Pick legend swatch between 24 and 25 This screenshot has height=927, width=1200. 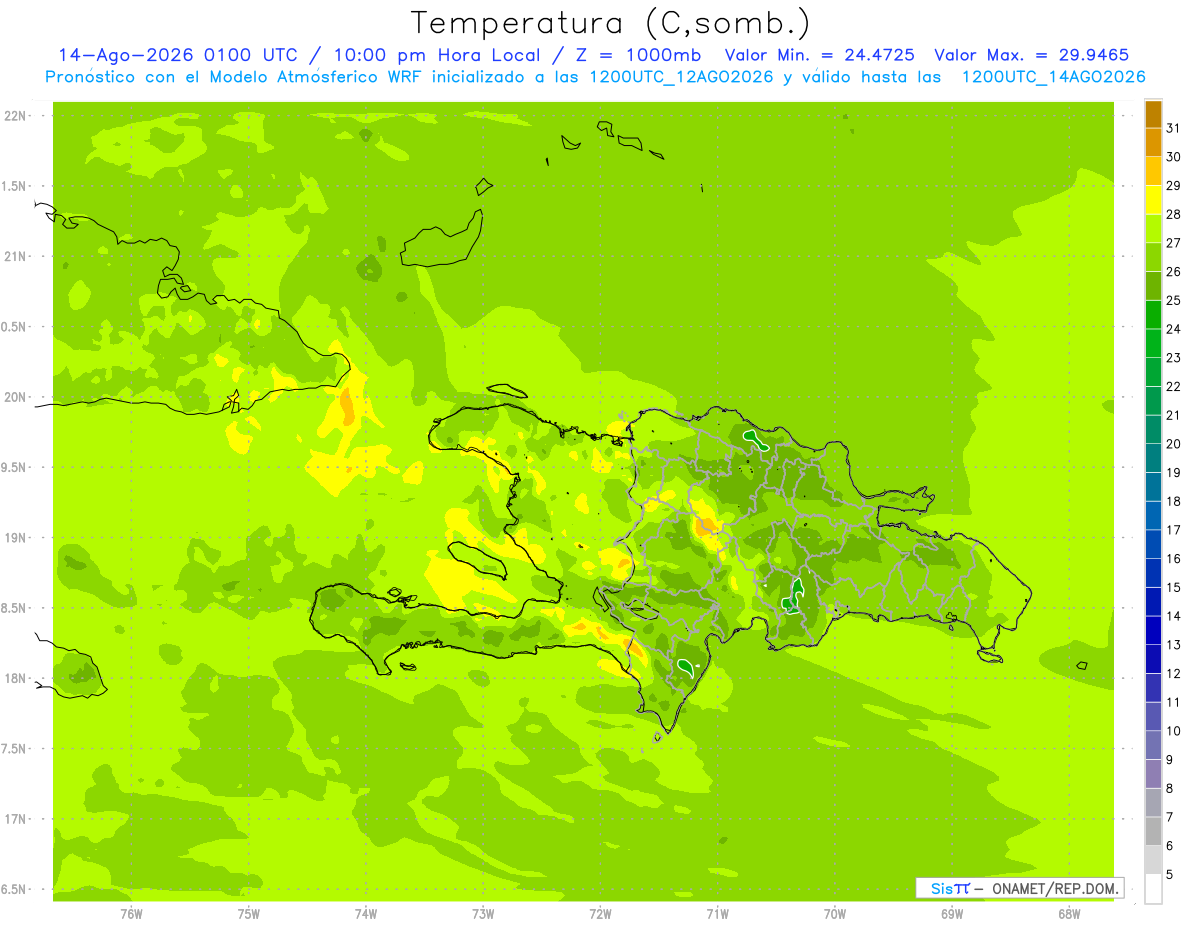(x=1153, y=314)
